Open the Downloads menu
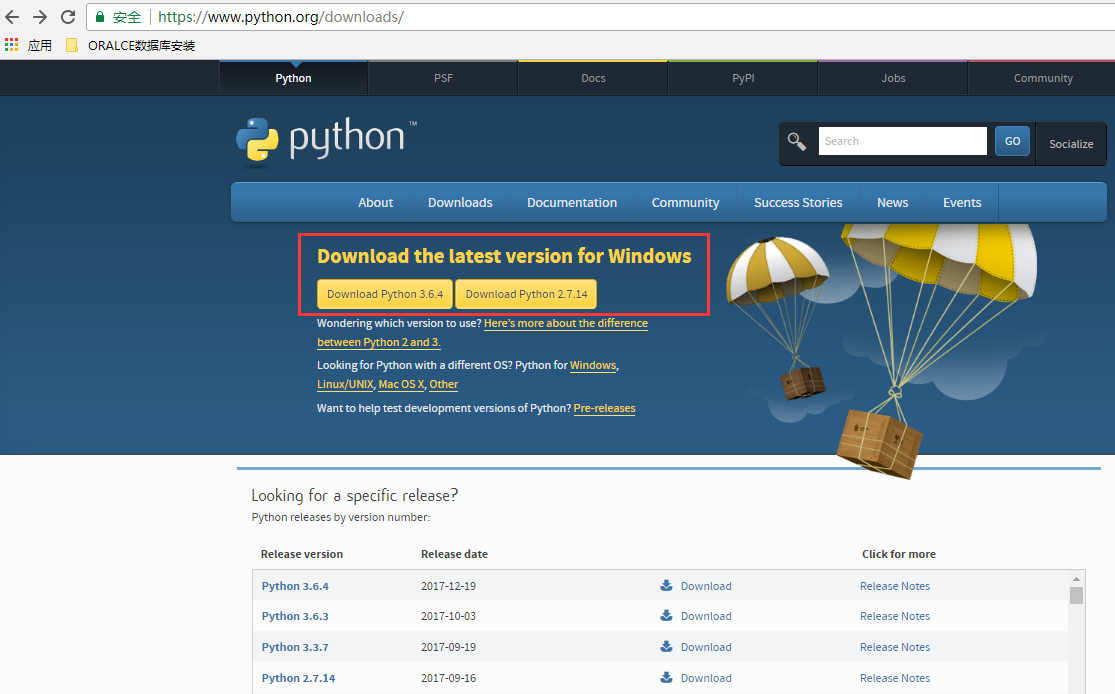1115x694 pixels. (x=460, y=203)
